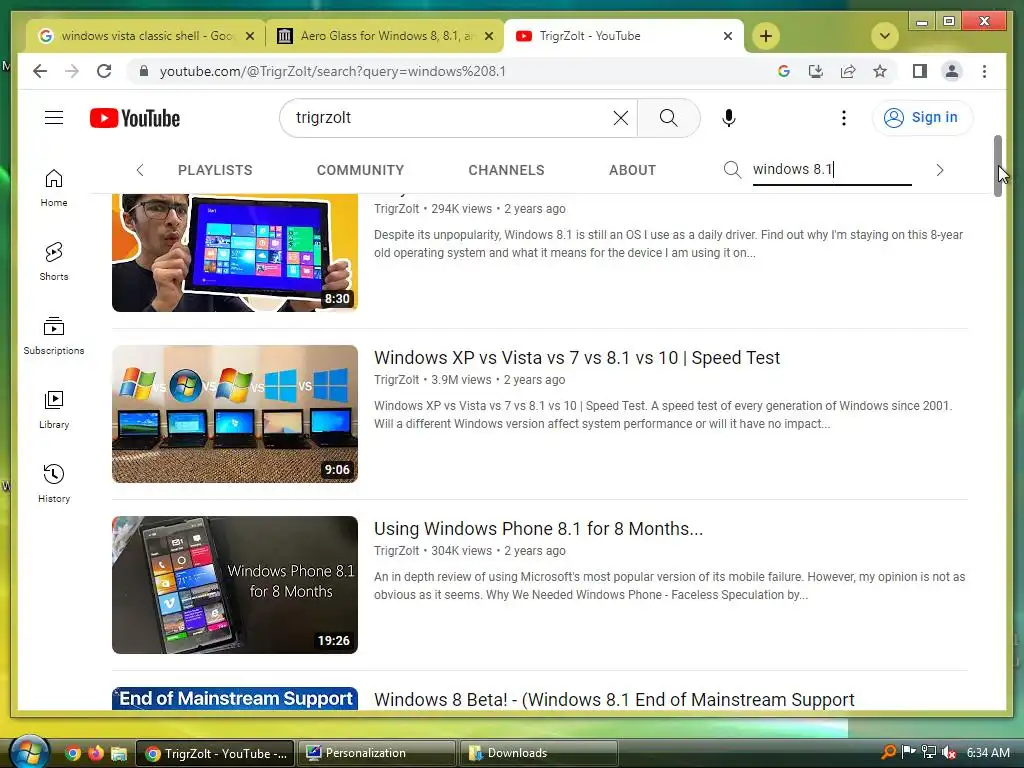Viewport: 1024px width, 768px height.
Task: Bookmark this page with the star
Action: 880,71
